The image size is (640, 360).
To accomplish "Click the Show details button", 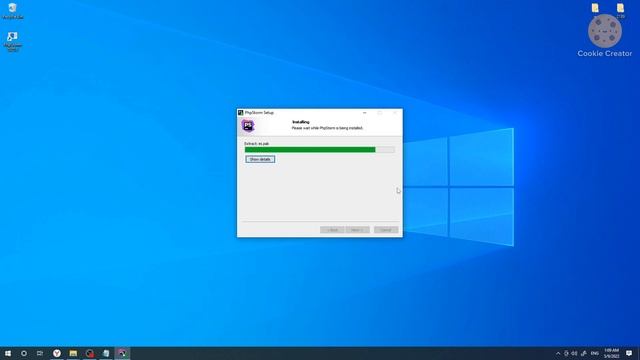I will [x=260, y=159].
